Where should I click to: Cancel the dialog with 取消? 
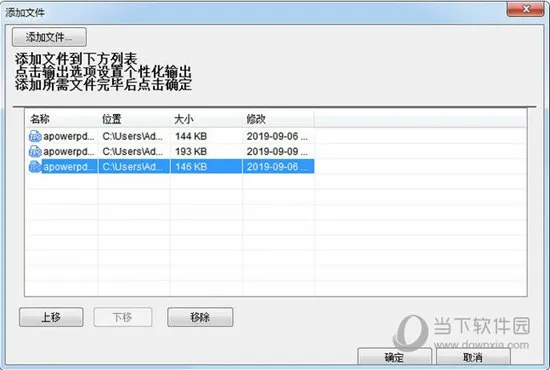(473, 357)
